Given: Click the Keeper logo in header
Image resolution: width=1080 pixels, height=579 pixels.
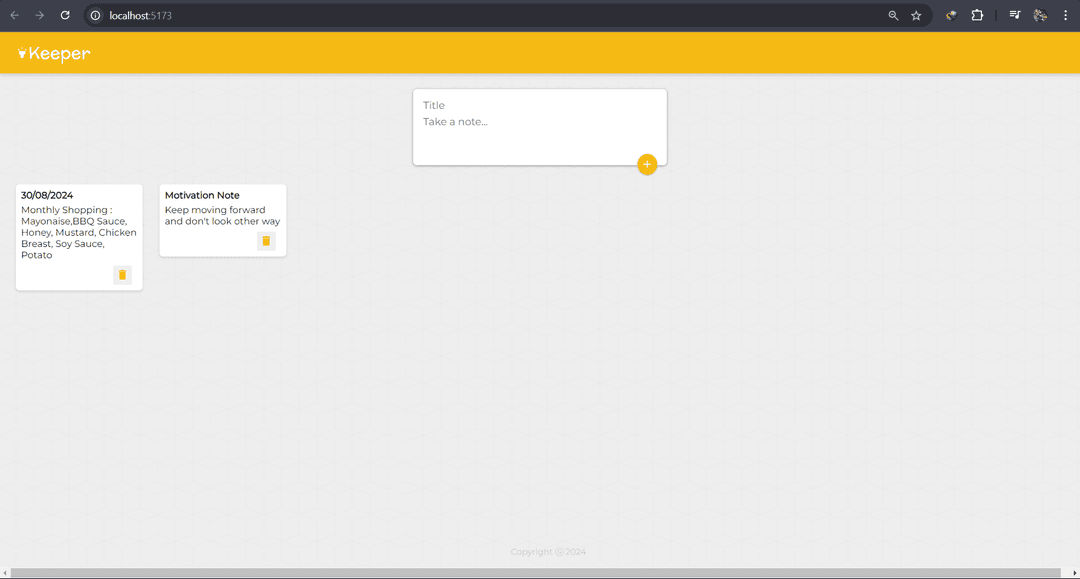Looking at the screenshot, I should coord(55,54).
